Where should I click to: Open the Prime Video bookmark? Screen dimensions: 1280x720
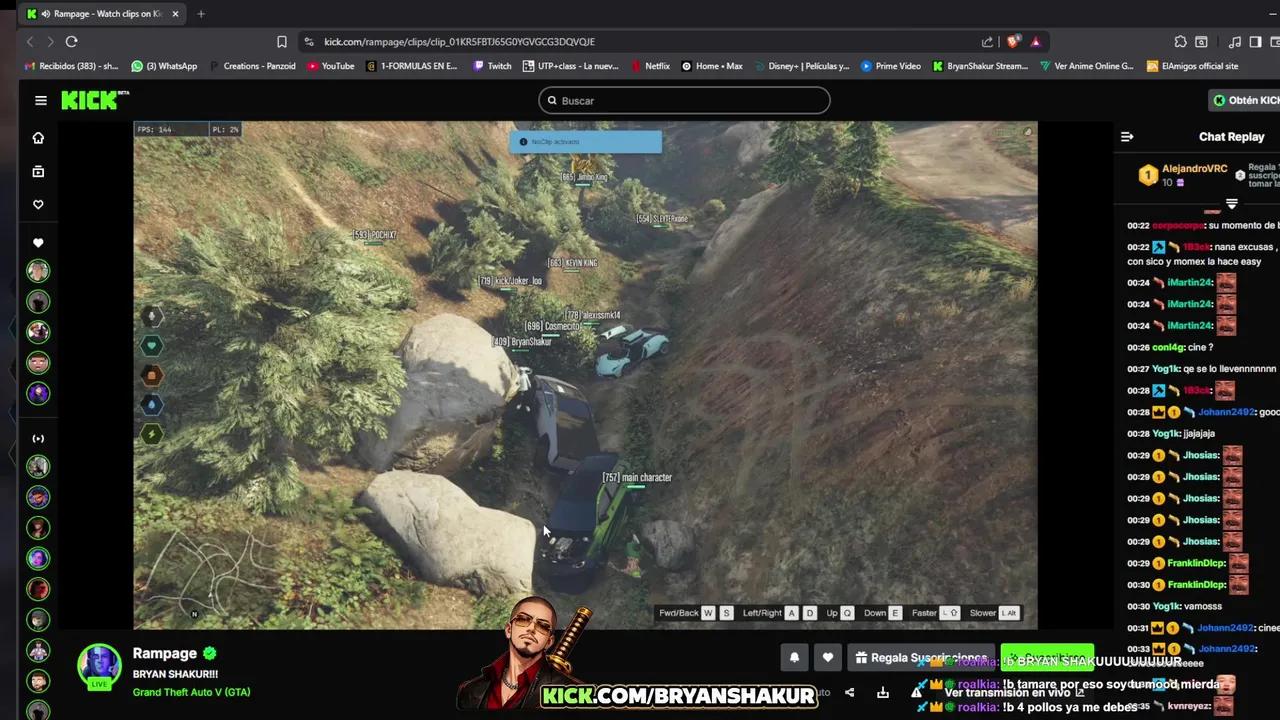(891, 66)
